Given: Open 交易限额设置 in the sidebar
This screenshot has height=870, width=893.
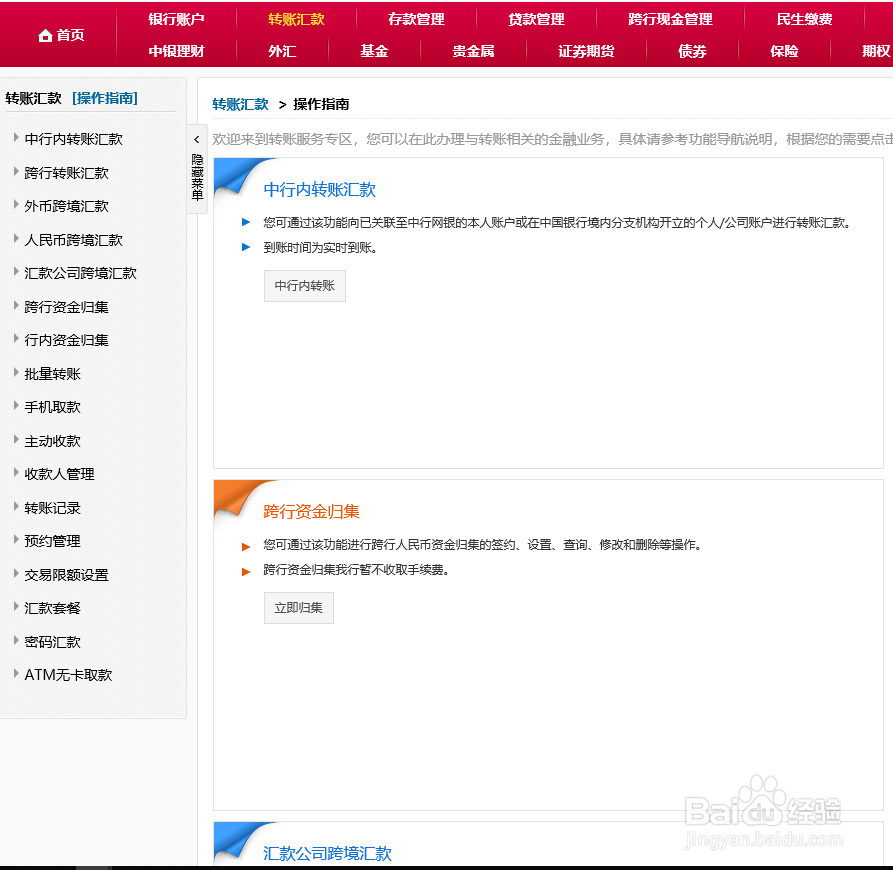Looking at the screenshot, I should tap(67, 575).
